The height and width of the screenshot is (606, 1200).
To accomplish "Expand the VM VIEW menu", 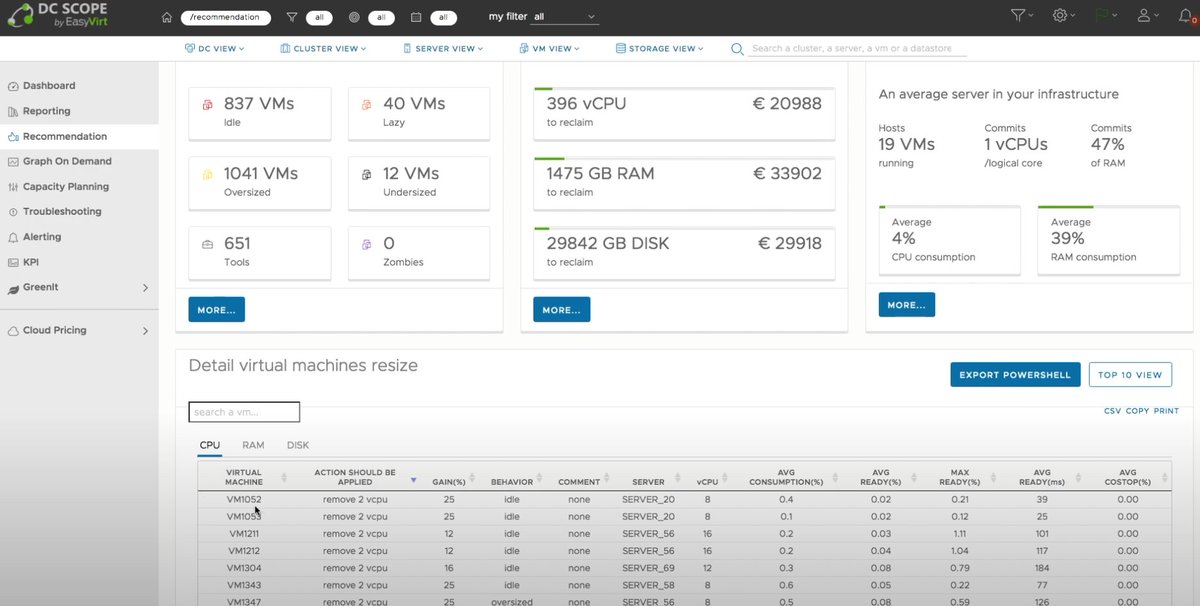I will [550, 48].
